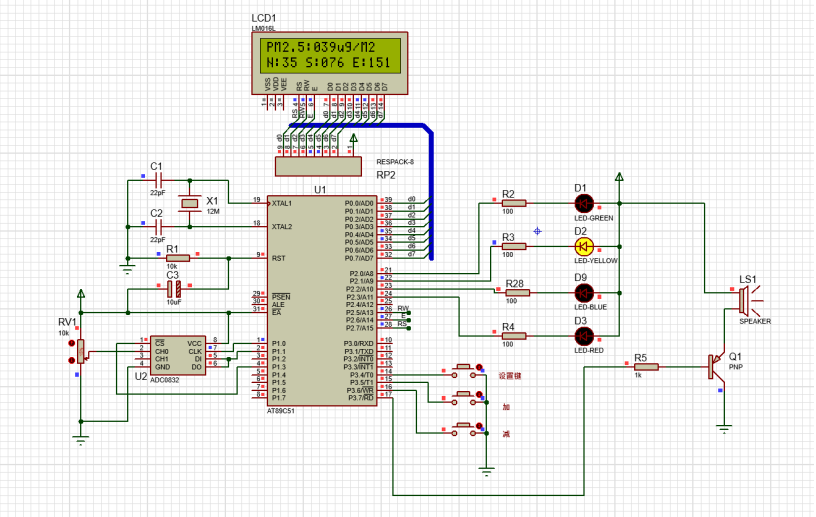Select capacitor C2 symbol
The height and width of the screenshot is (517, 816).
click(x=159, y=226)
